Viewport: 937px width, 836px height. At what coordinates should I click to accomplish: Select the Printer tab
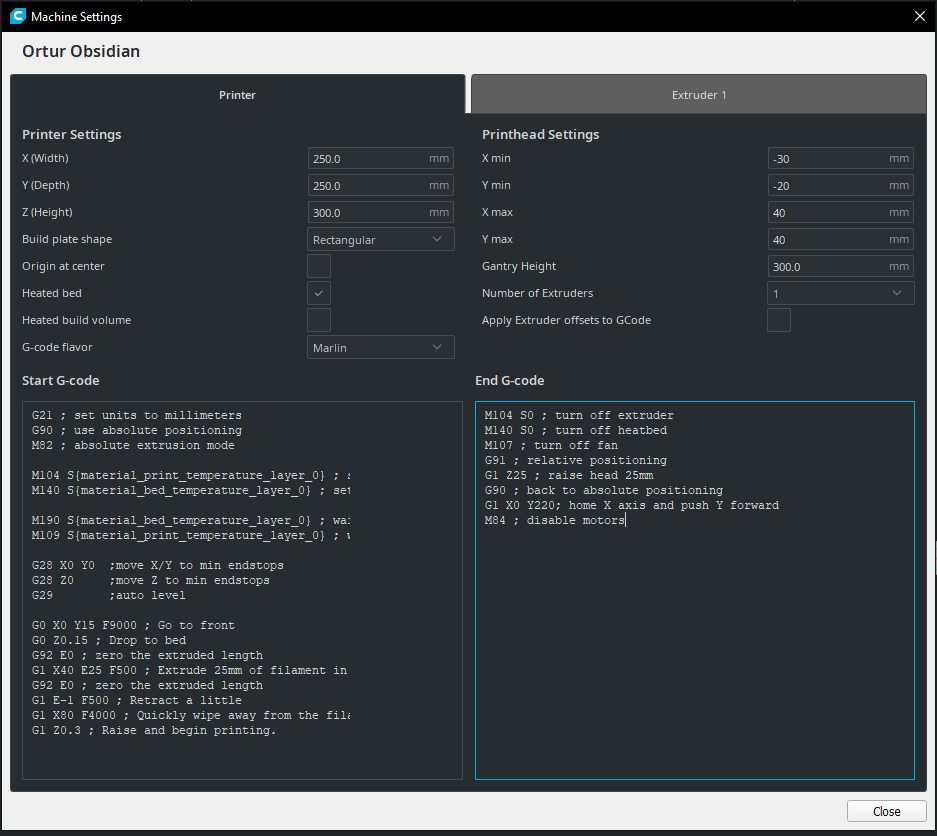tap(237, 94)
